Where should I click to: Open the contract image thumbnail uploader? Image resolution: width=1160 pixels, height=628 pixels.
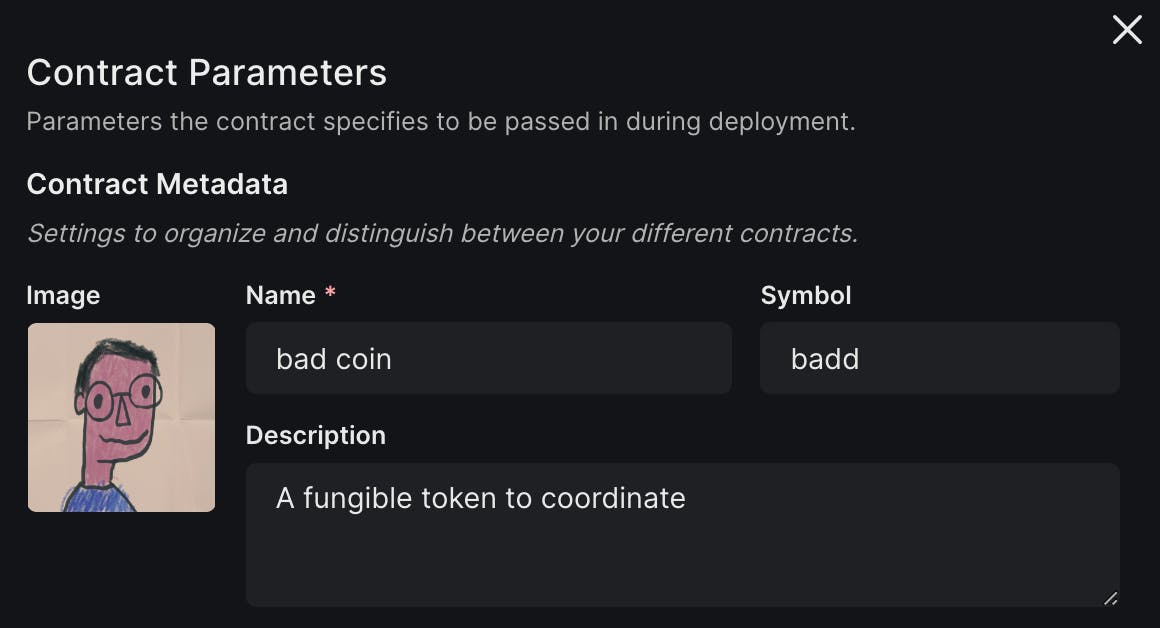click(121, 417)
